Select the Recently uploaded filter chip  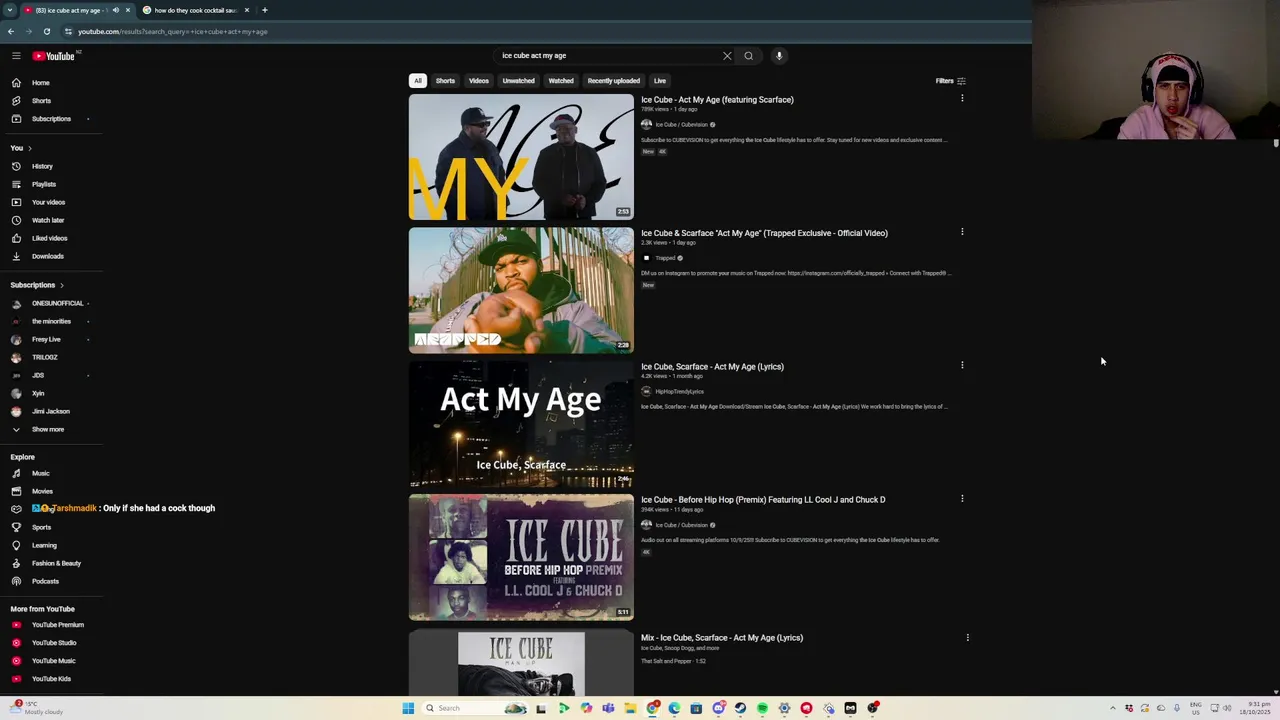[614, 81]
